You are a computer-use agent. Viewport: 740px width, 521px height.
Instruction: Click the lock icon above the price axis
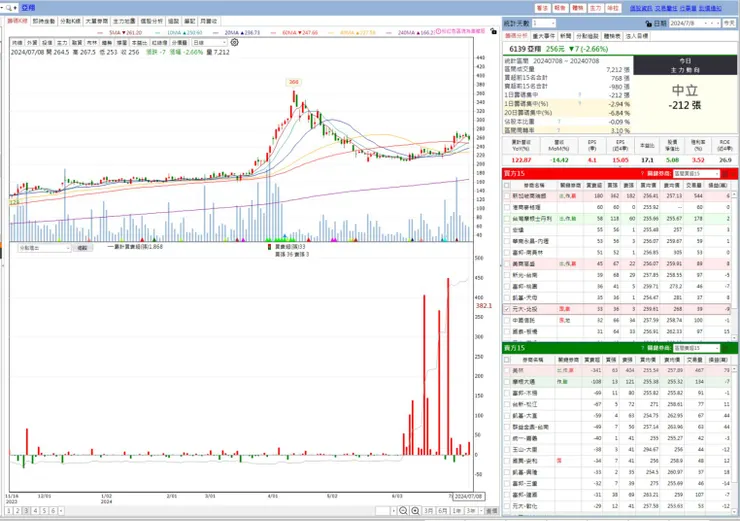(493, 31)
